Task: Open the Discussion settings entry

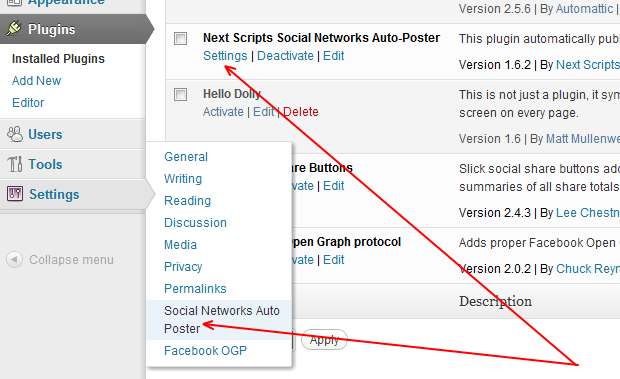Action: click(195, 222)
